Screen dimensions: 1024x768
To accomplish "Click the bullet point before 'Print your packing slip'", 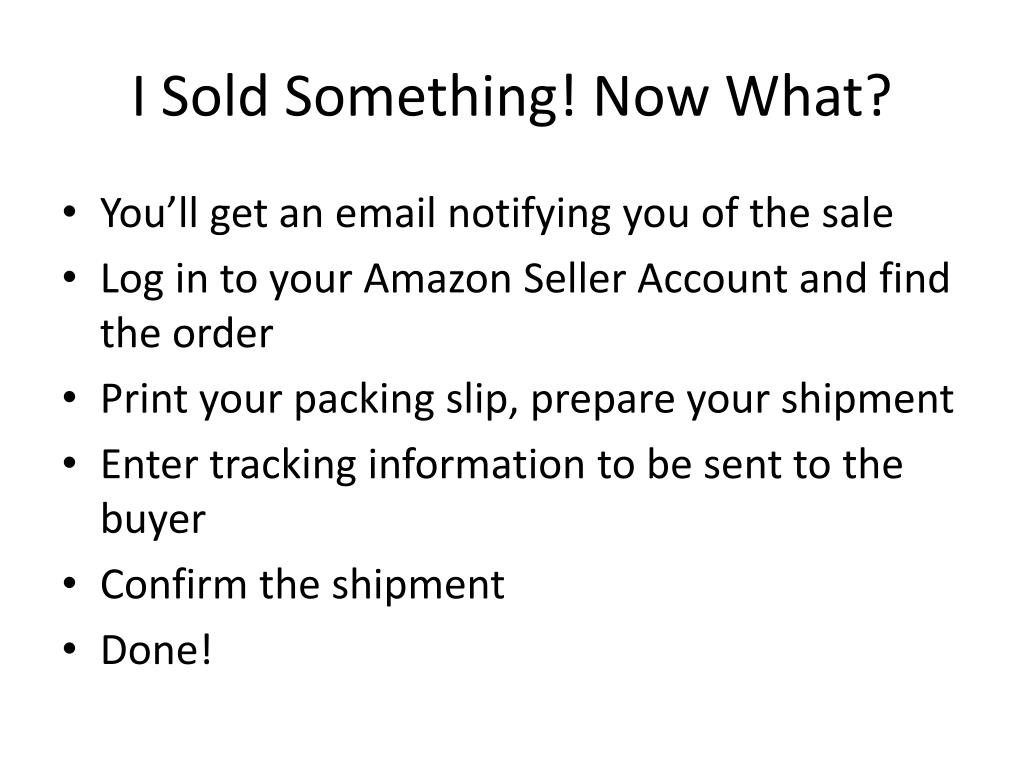I will pos(70,398).
